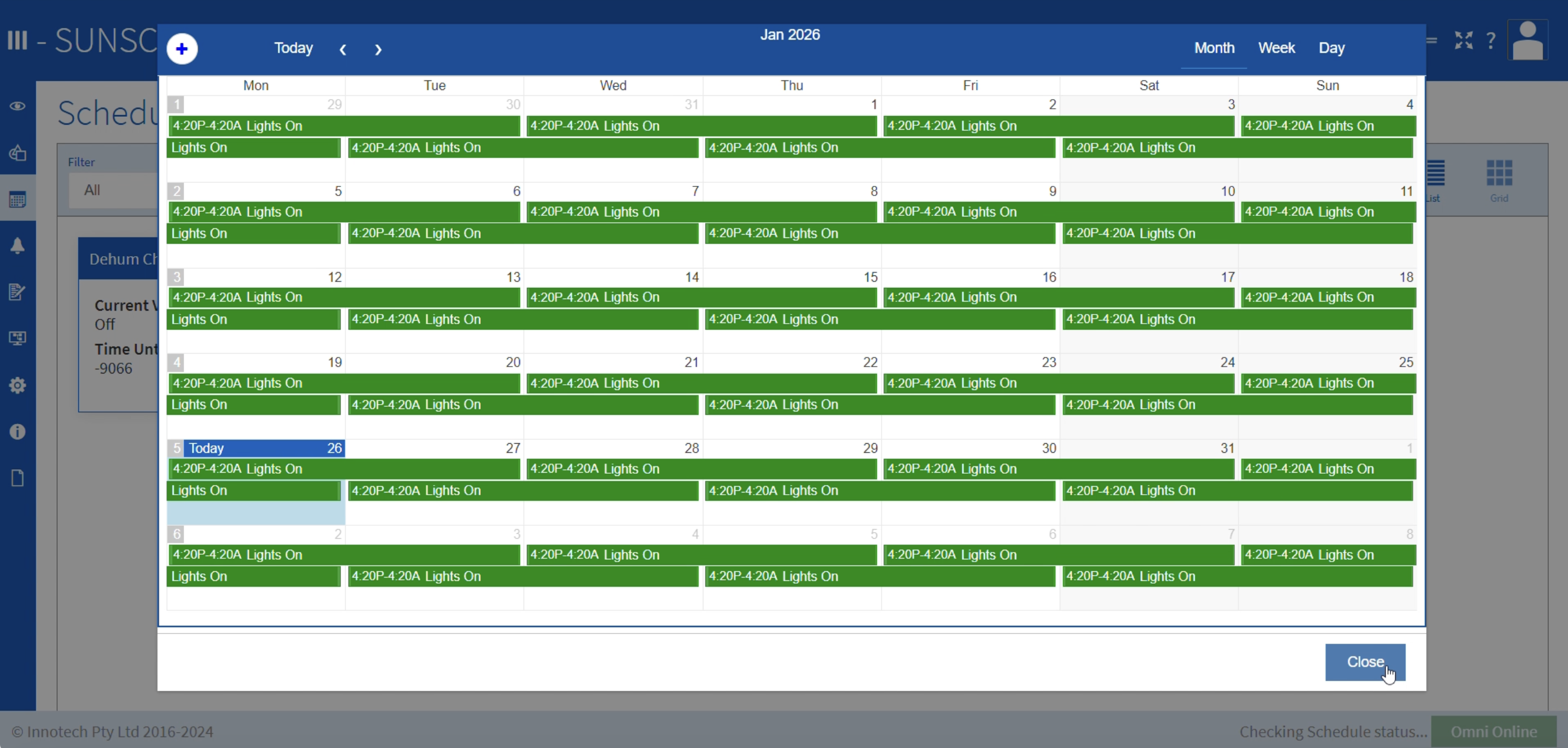Click the Today 26 date cell header
1568x748 pixels.
[x=264, y=448]
